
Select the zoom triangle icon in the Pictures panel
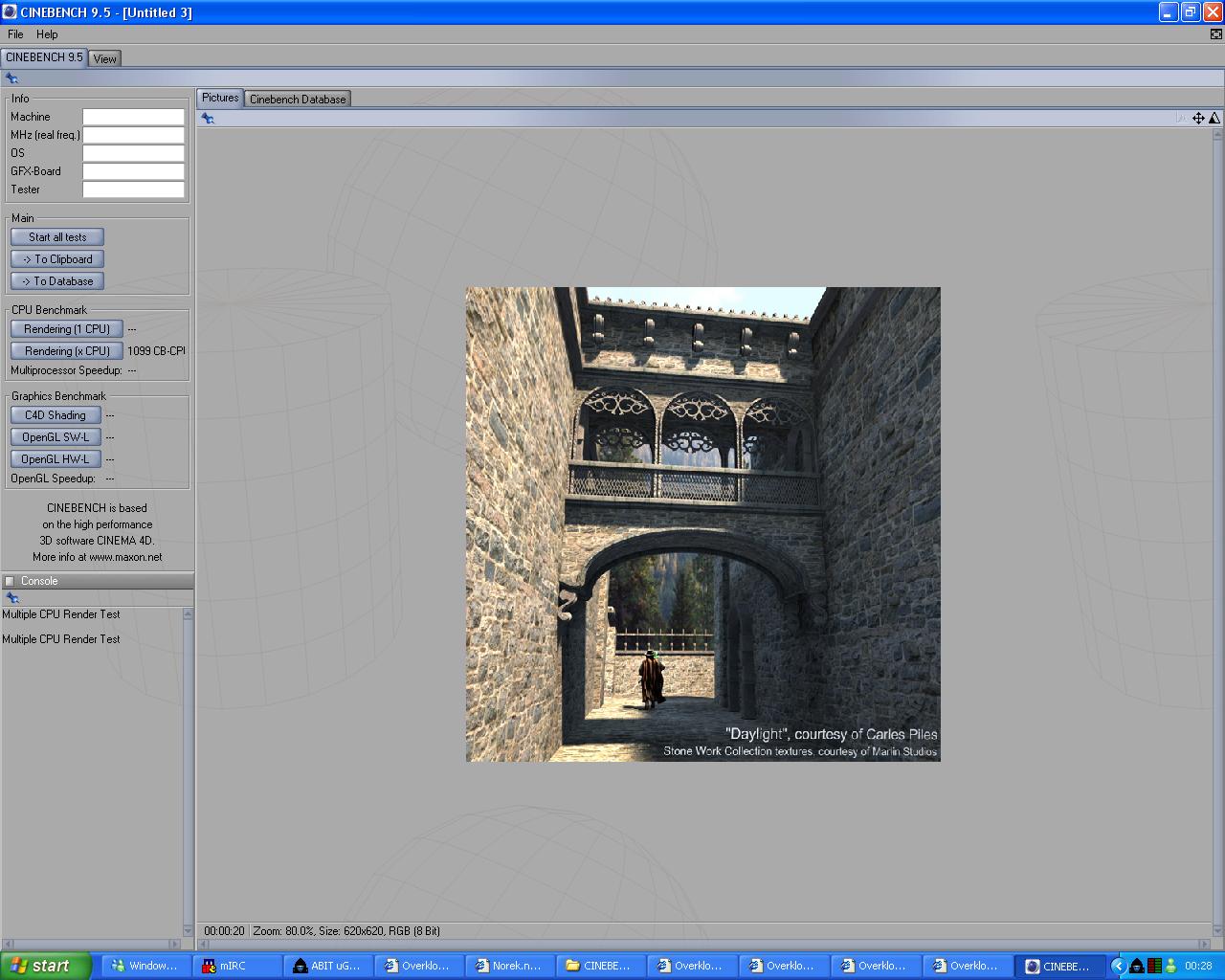point(1214,119)
